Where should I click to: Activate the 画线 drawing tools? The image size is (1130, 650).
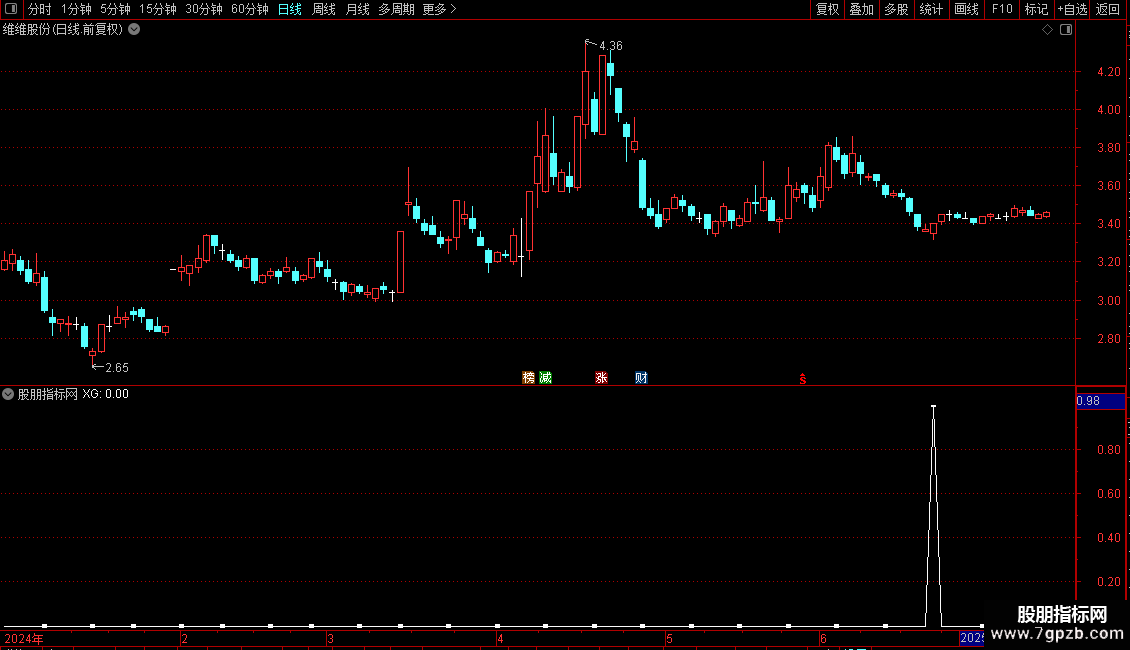click(966, 9)
